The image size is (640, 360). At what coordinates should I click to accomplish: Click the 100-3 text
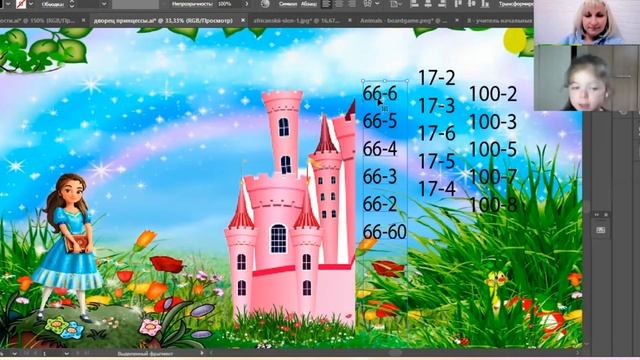493,122
